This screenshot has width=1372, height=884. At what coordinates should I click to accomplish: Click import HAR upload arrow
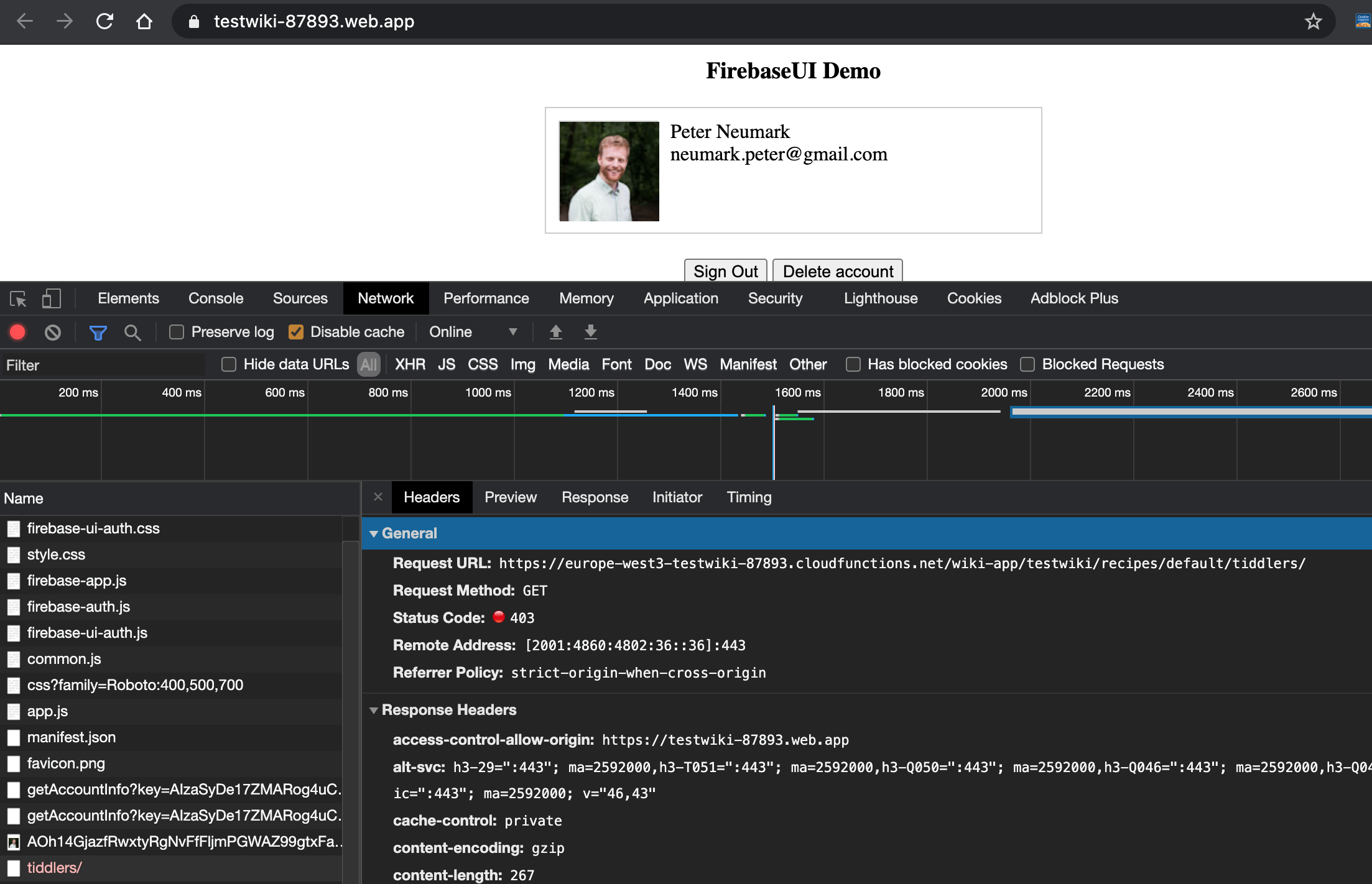[555, 332]
